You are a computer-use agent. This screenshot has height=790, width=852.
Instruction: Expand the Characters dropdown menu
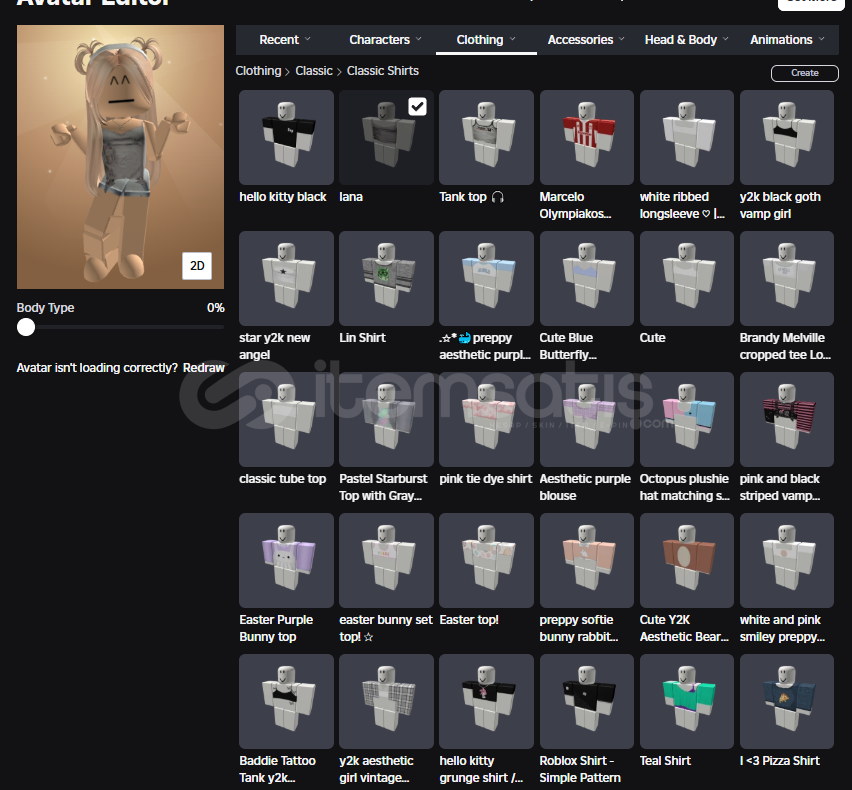pyautogui.click(x=386, y=40)
